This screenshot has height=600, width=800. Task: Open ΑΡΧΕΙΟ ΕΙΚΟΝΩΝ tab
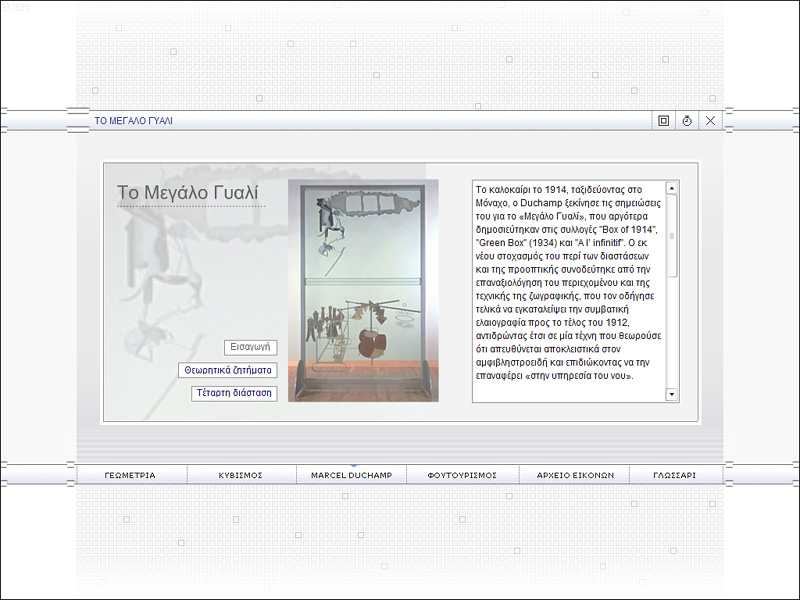pos(575,475)
